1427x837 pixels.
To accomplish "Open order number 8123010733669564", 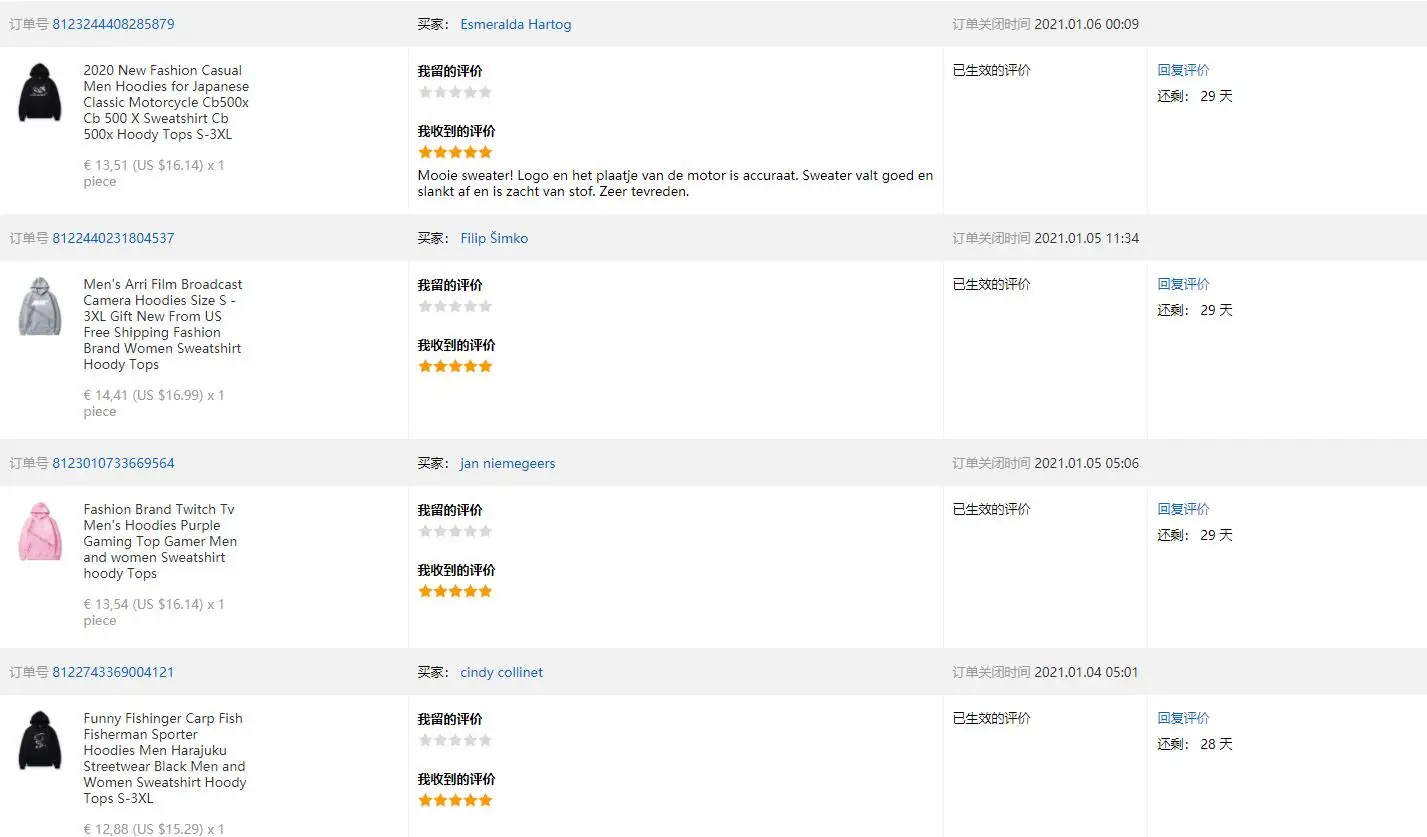I will point(113,463).
